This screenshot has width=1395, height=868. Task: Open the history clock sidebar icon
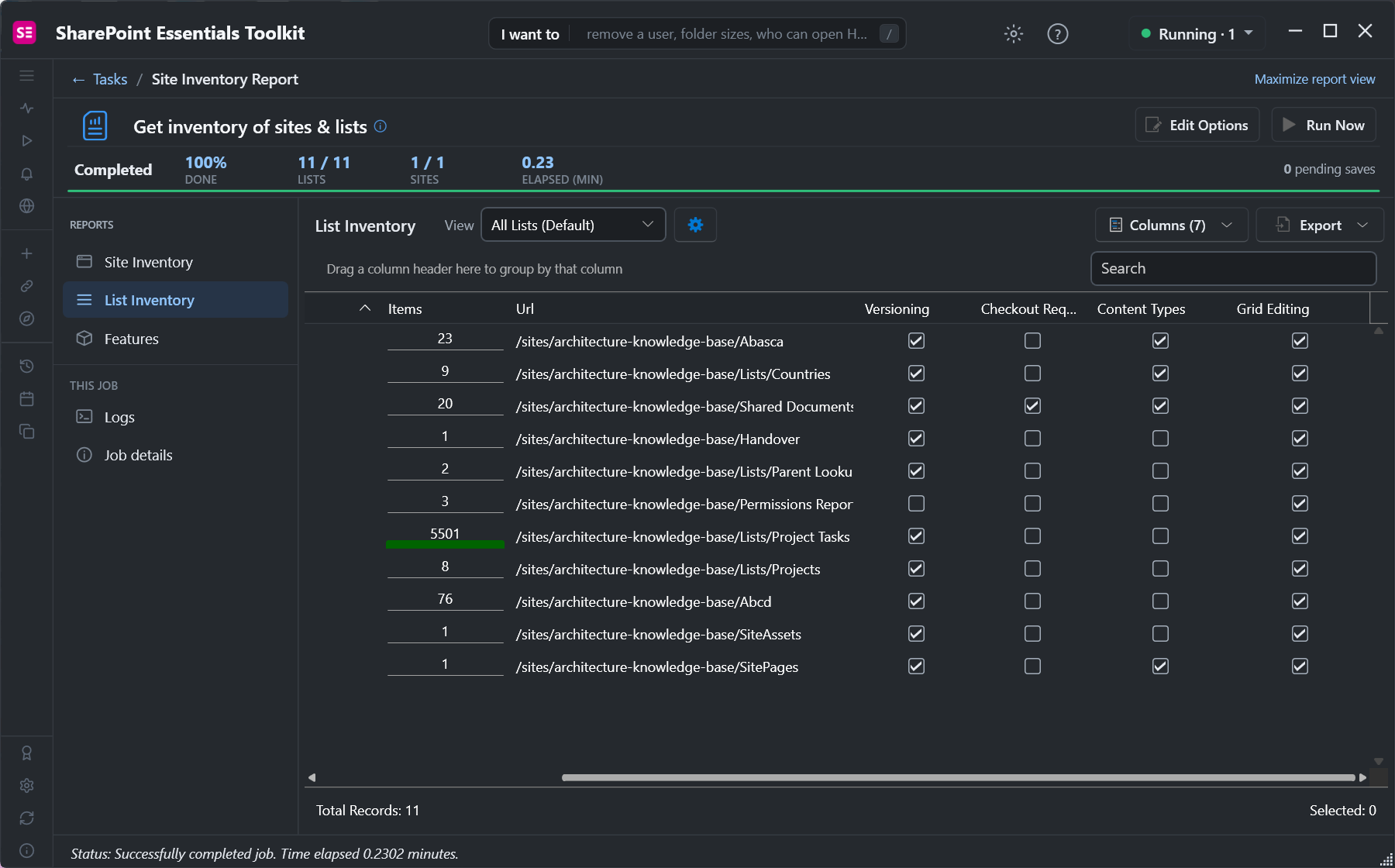(x=26, y=366)
